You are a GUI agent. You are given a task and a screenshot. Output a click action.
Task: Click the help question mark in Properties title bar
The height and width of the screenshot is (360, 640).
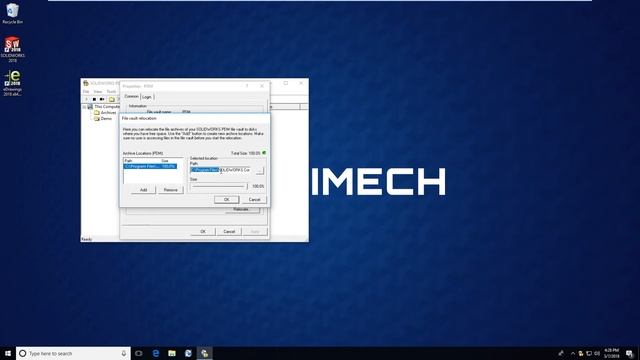point(247,86)
